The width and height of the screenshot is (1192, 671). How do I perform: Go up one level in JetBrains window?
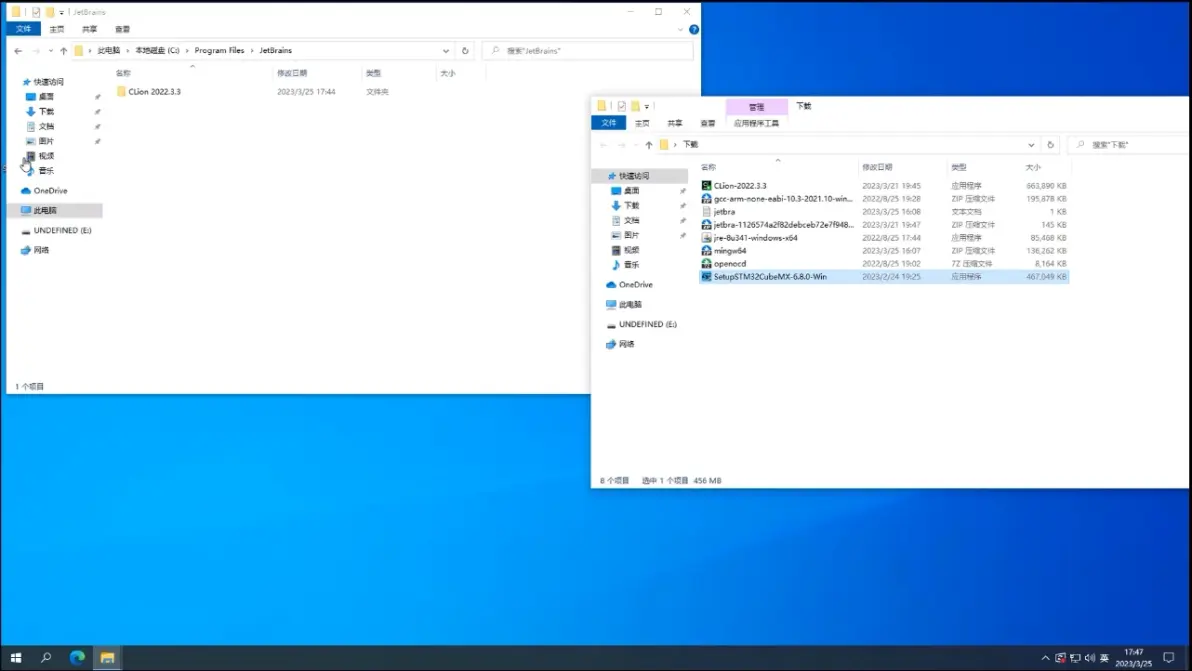coord(64,51)
